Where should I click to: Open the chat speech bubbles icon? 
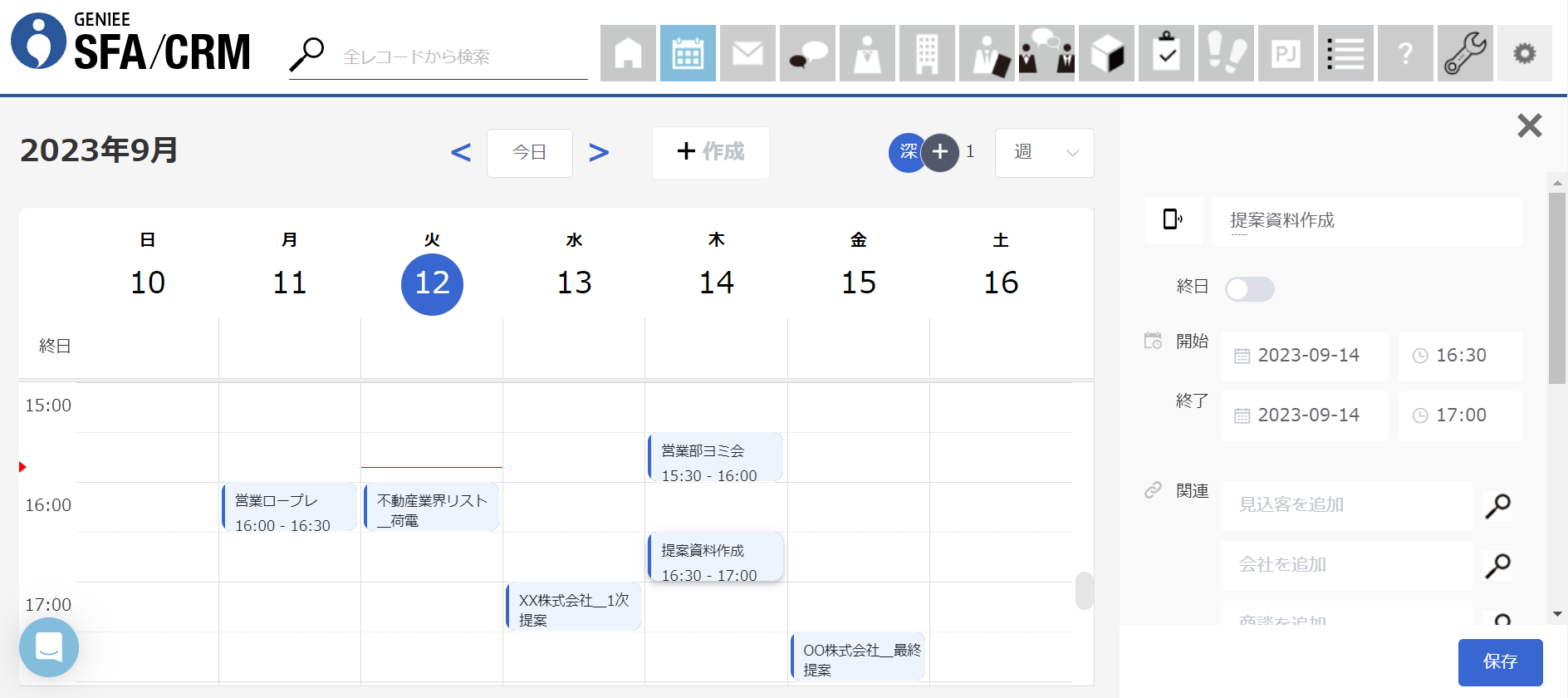807,53
